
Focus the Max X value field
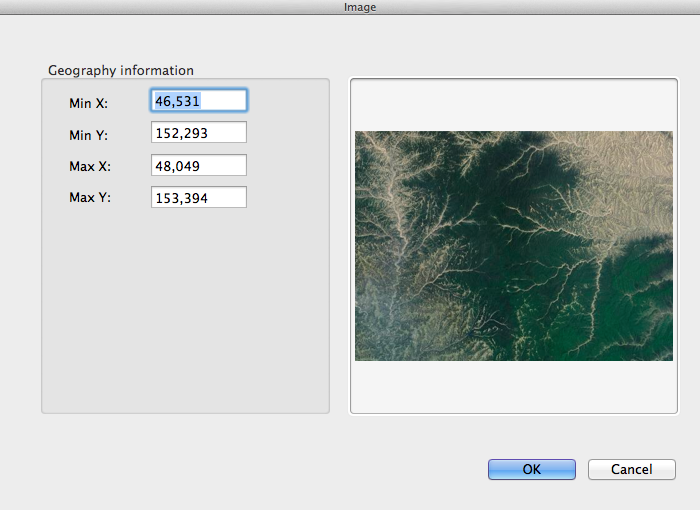point(199,165)
